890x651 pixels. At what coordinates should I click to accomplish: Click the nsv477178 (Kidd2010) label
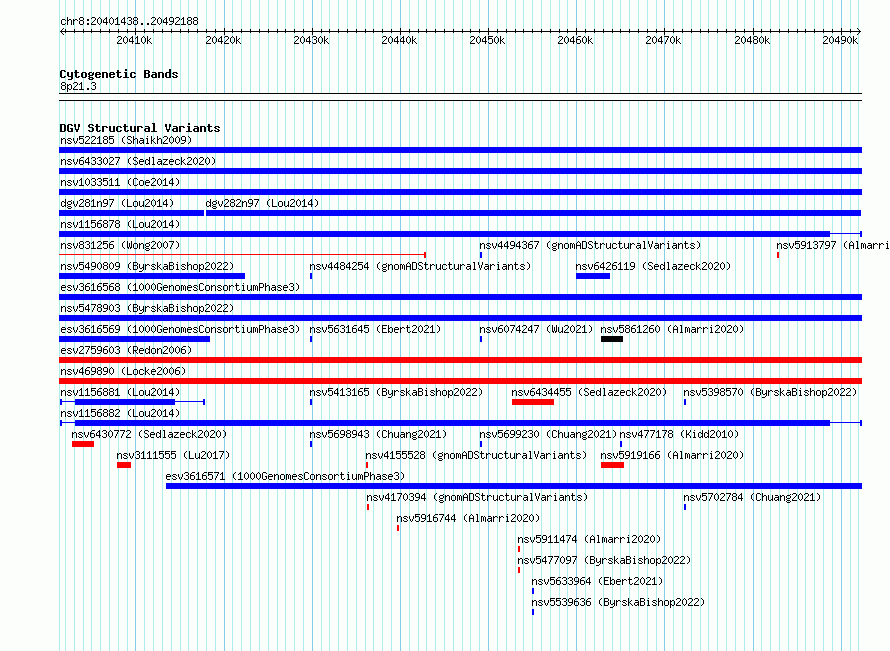click(x=679, y=434)
